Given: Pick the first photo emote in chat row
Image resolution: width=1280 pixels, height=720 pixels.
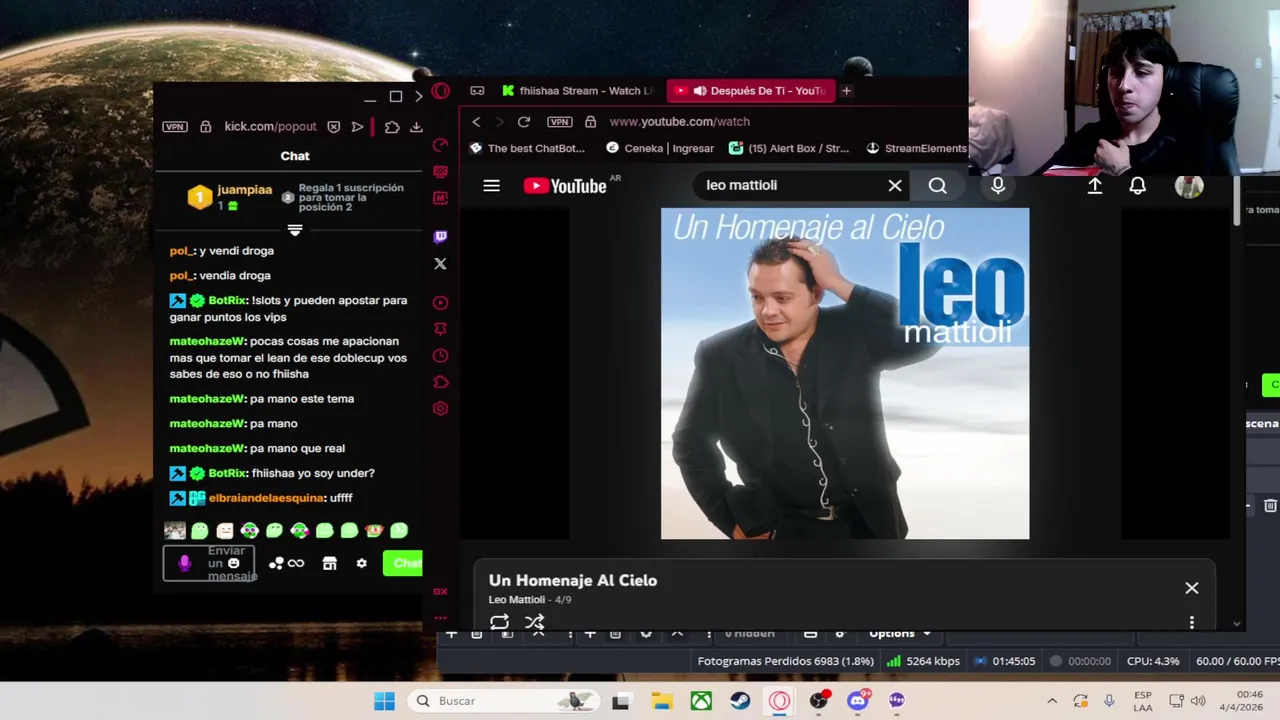Looking at the screenshot, I should coord(175,531).
